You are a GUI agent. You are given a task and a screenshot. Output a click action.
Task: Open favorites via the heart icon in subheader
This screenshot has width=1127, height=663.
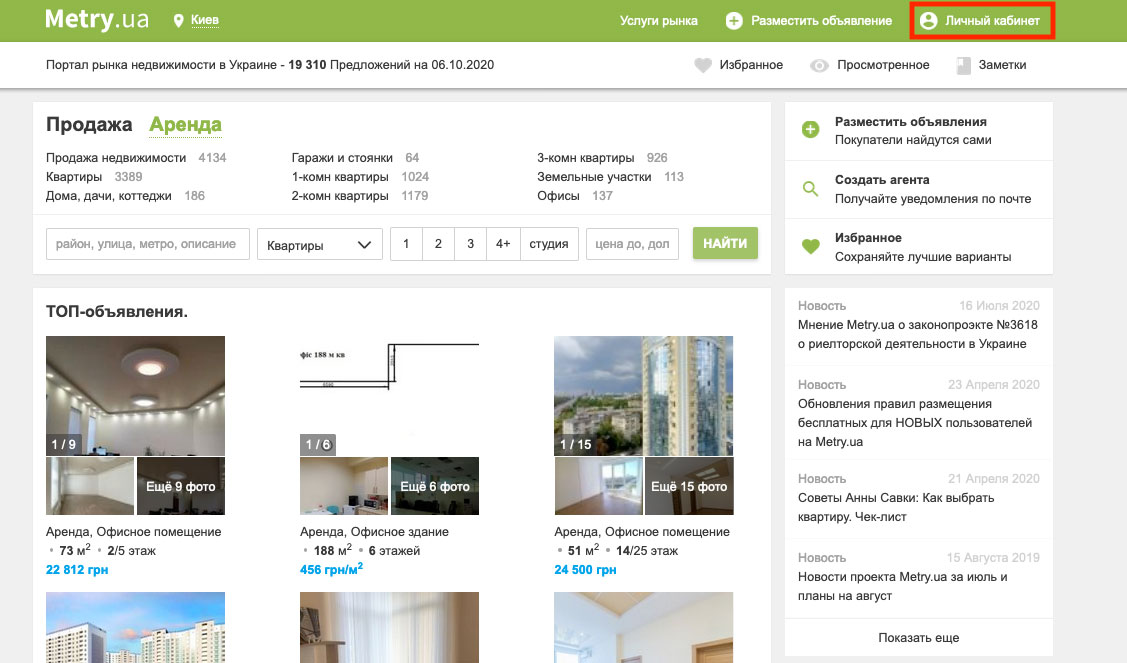[703, 66]
